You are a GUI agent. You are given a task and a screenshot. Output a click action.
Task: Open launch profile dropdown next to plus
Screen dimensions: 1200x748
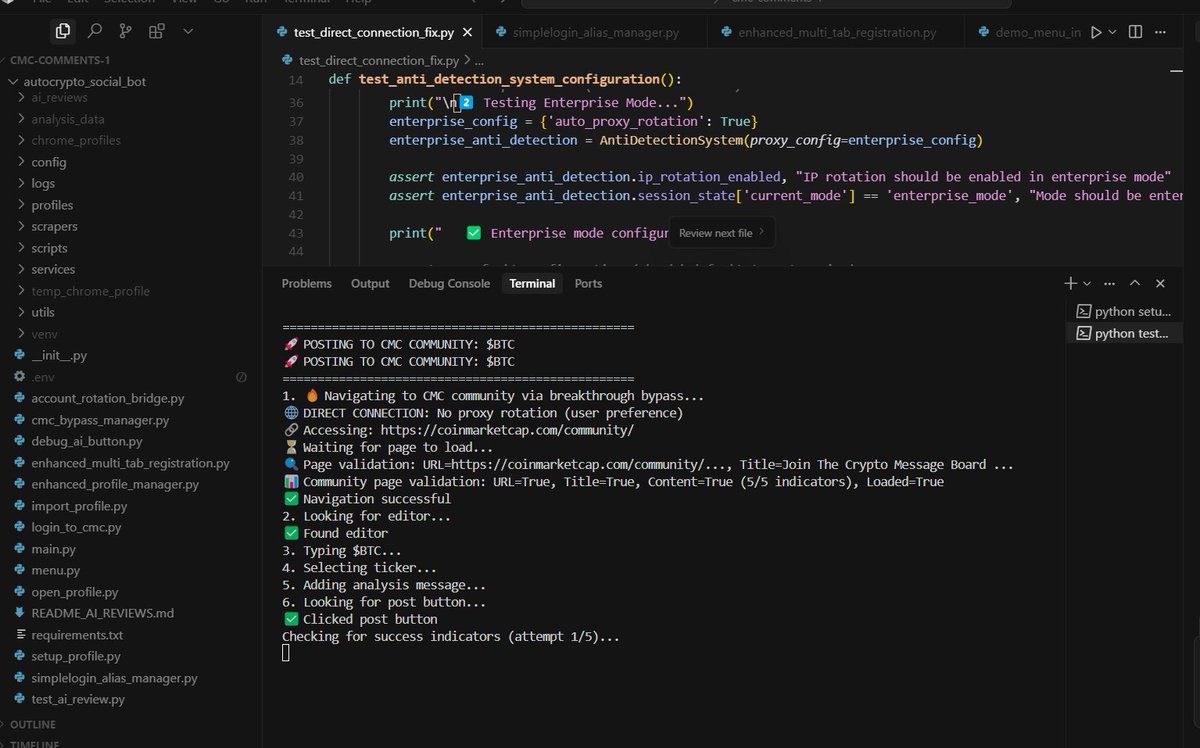[x=1087, y=284]
